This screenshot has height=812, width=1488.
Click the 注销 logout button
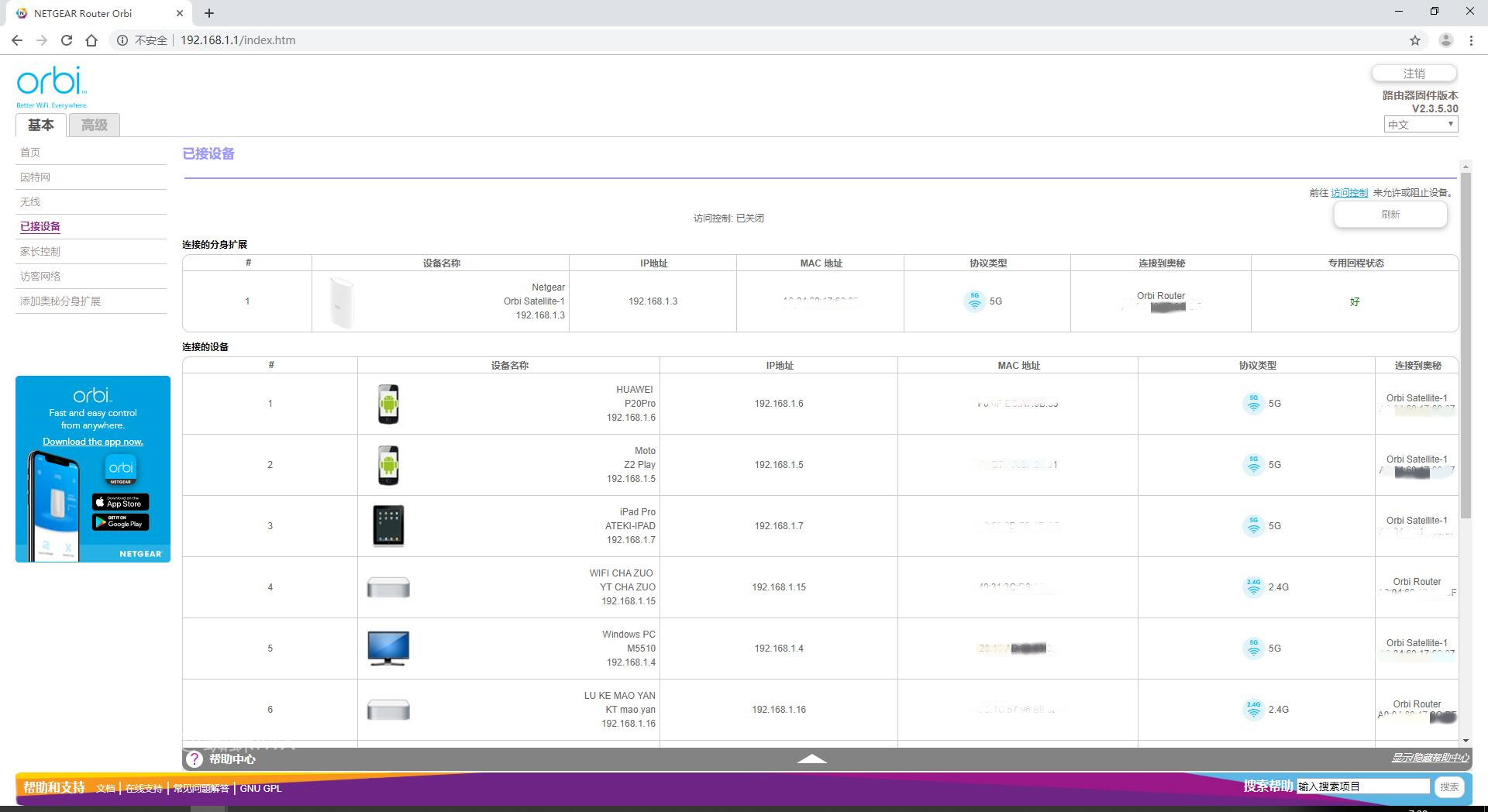(x=1414, y=74)
